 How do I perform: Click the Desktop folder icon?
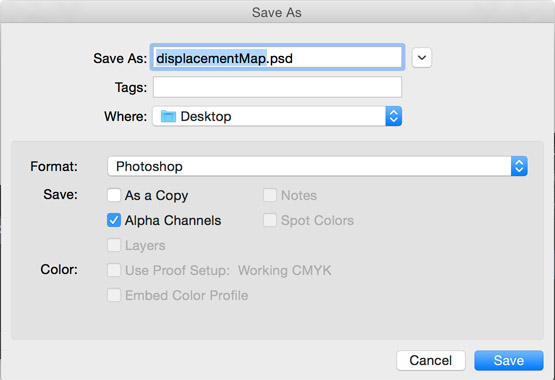(168, 116)
